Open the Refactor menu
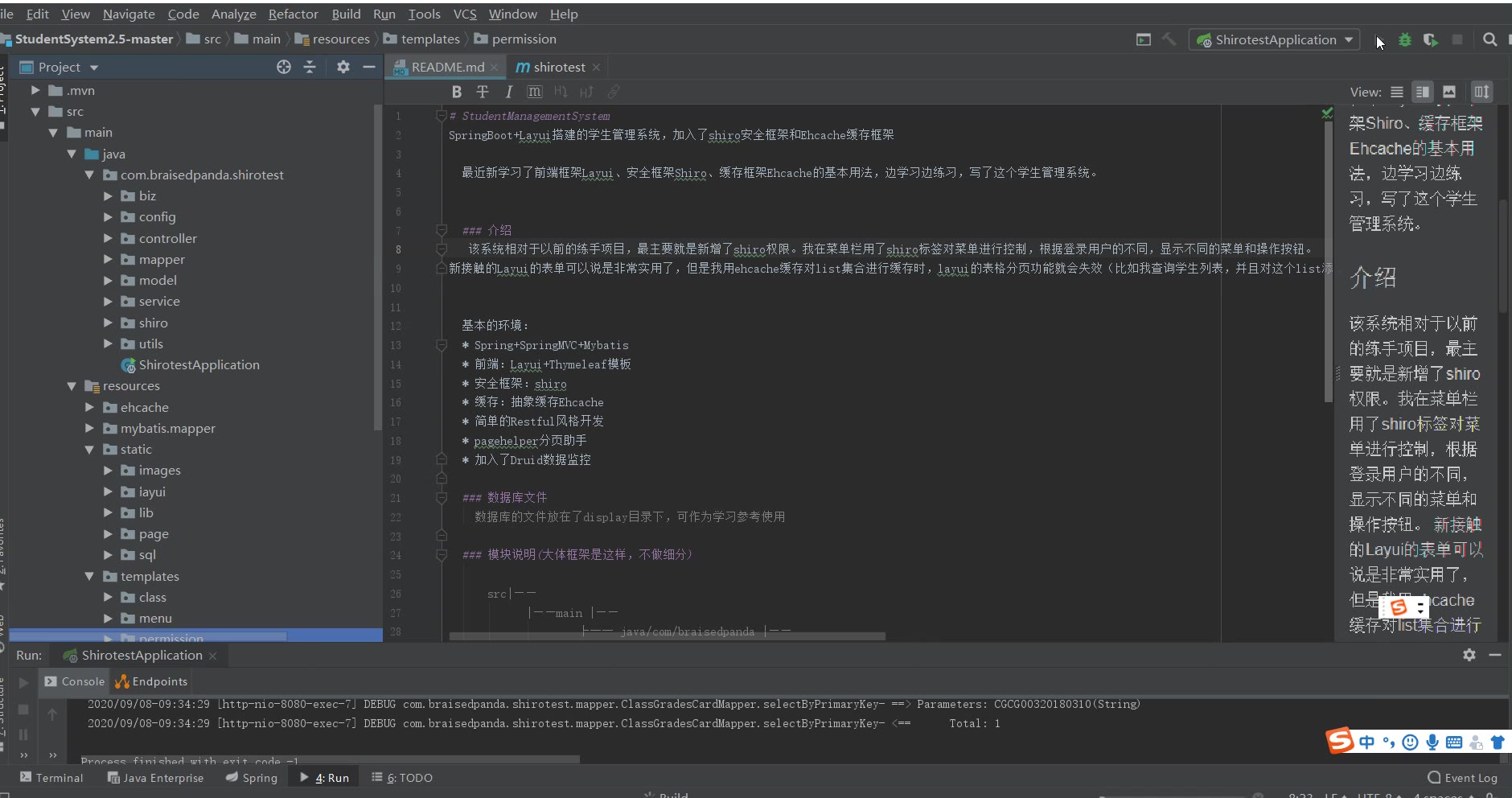The image size is (1512, 798). coord(293,14)
